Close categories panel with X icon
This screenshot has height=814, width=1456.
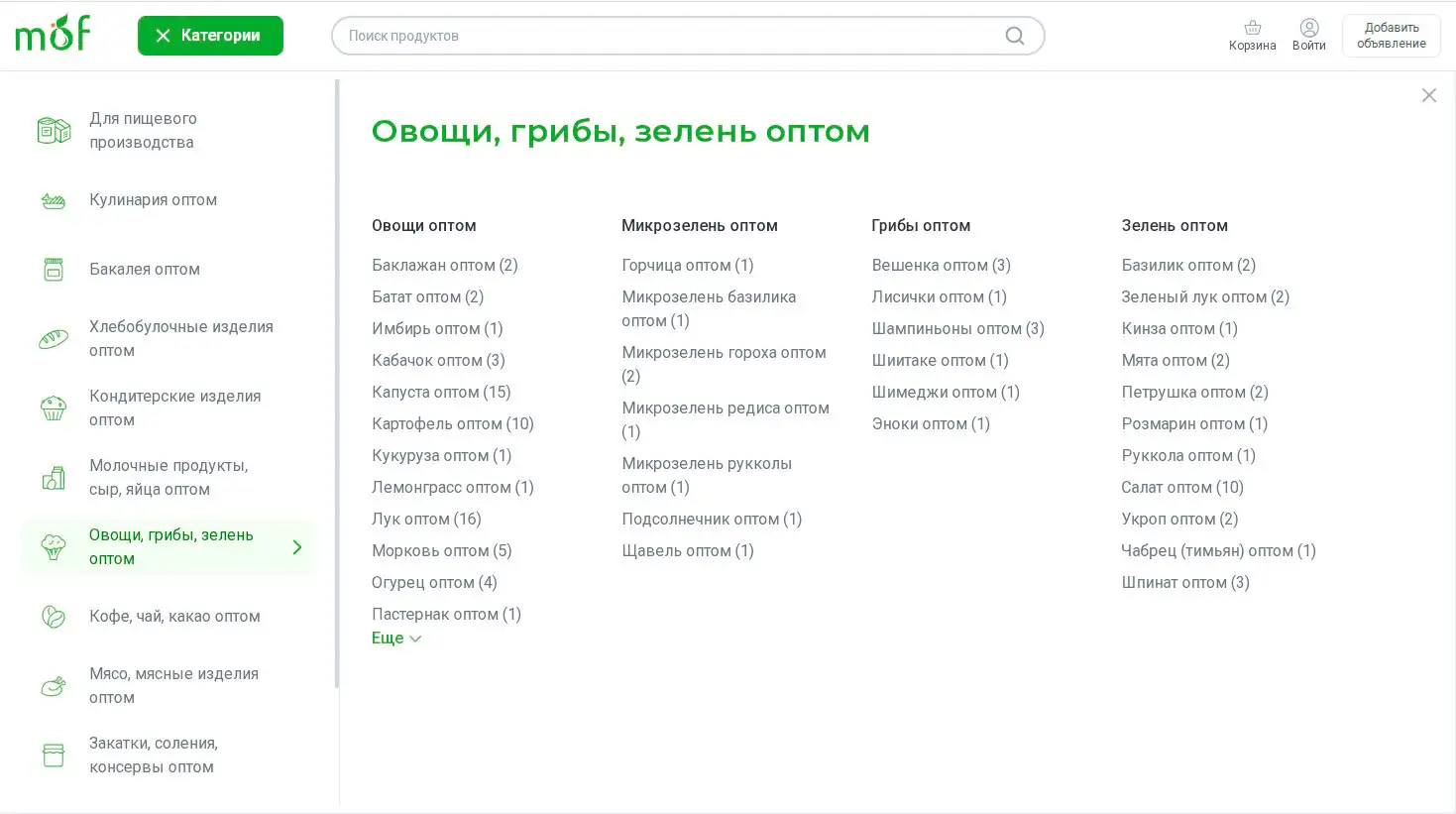[1428, 95]
